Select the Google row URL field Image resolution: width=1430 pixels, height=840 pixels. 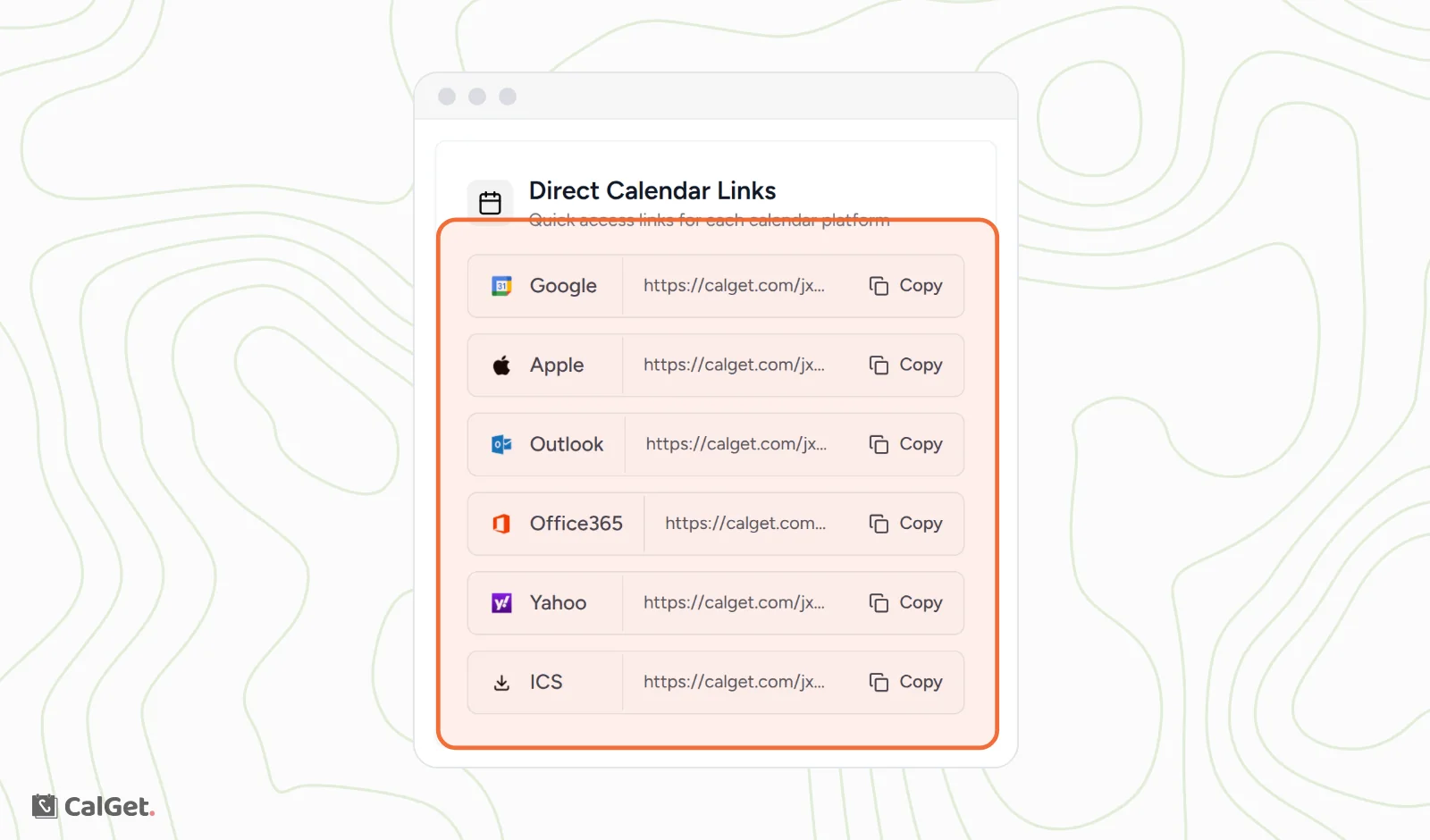(x=734, y=286)
